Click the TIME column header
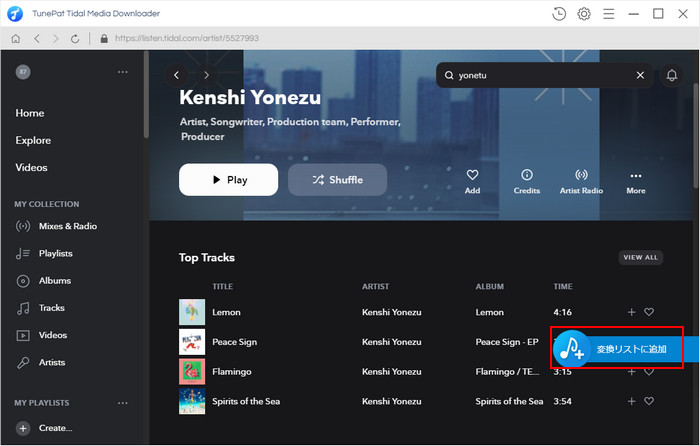 (x=563, y=286)
